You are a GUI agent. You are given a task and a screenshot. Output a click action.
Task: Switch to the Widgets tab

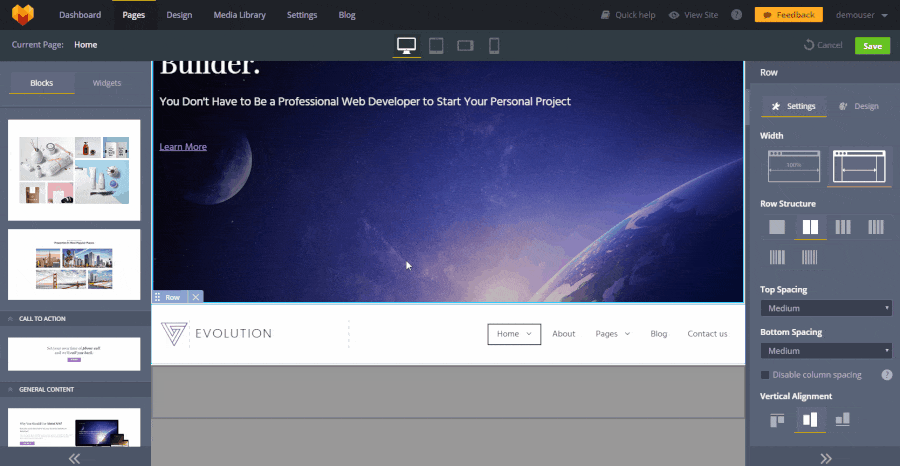pyautogui.click(x=107, y=83)
